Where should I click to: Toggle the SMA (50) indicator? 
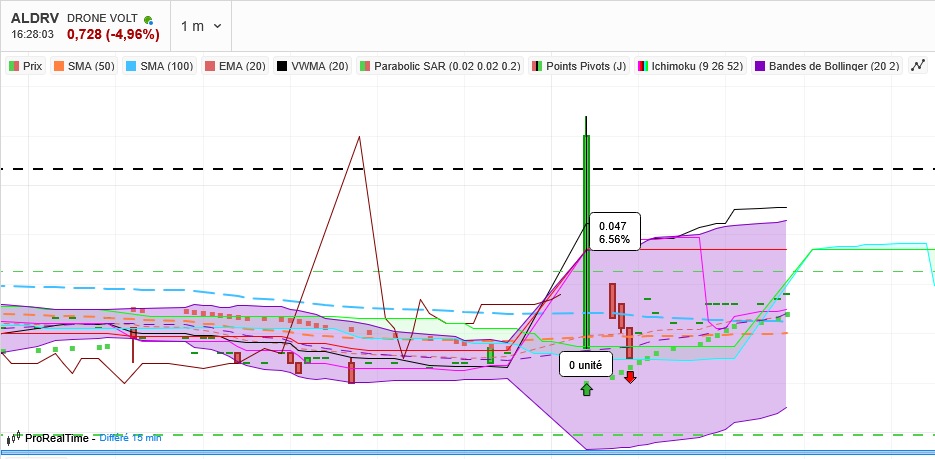coord(83,66)
